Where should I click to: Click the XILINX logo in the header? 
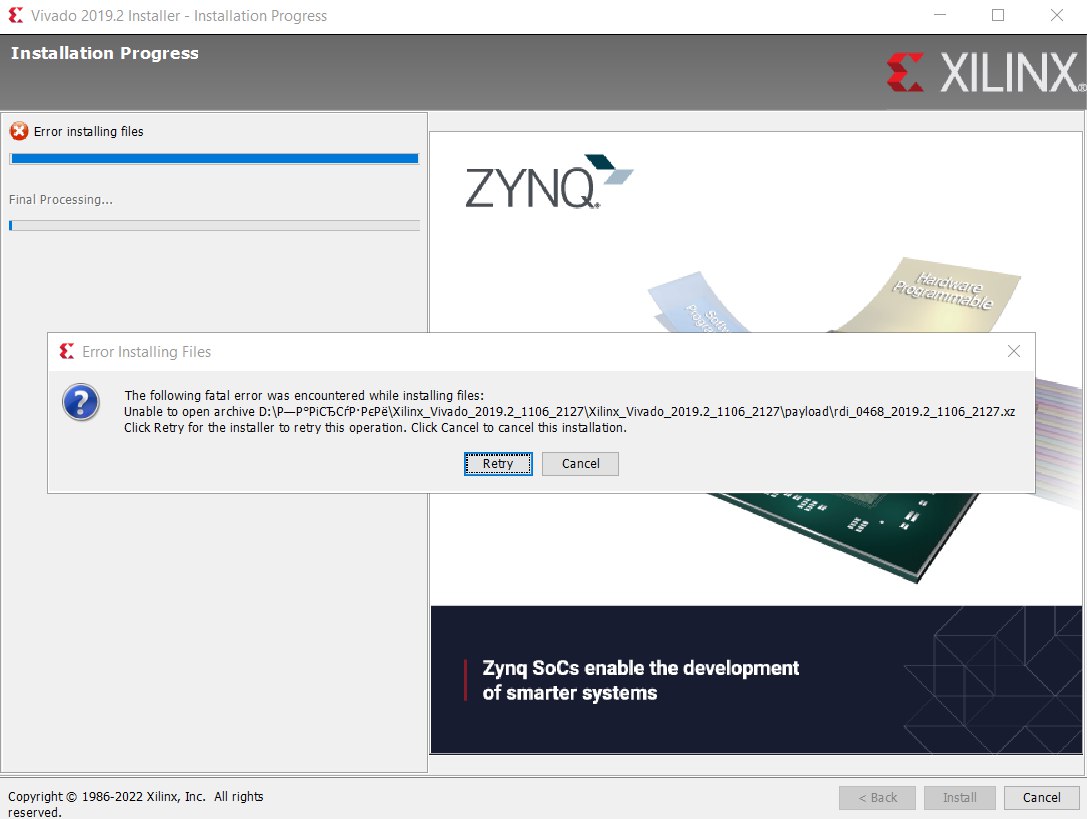tap(984, 73)
